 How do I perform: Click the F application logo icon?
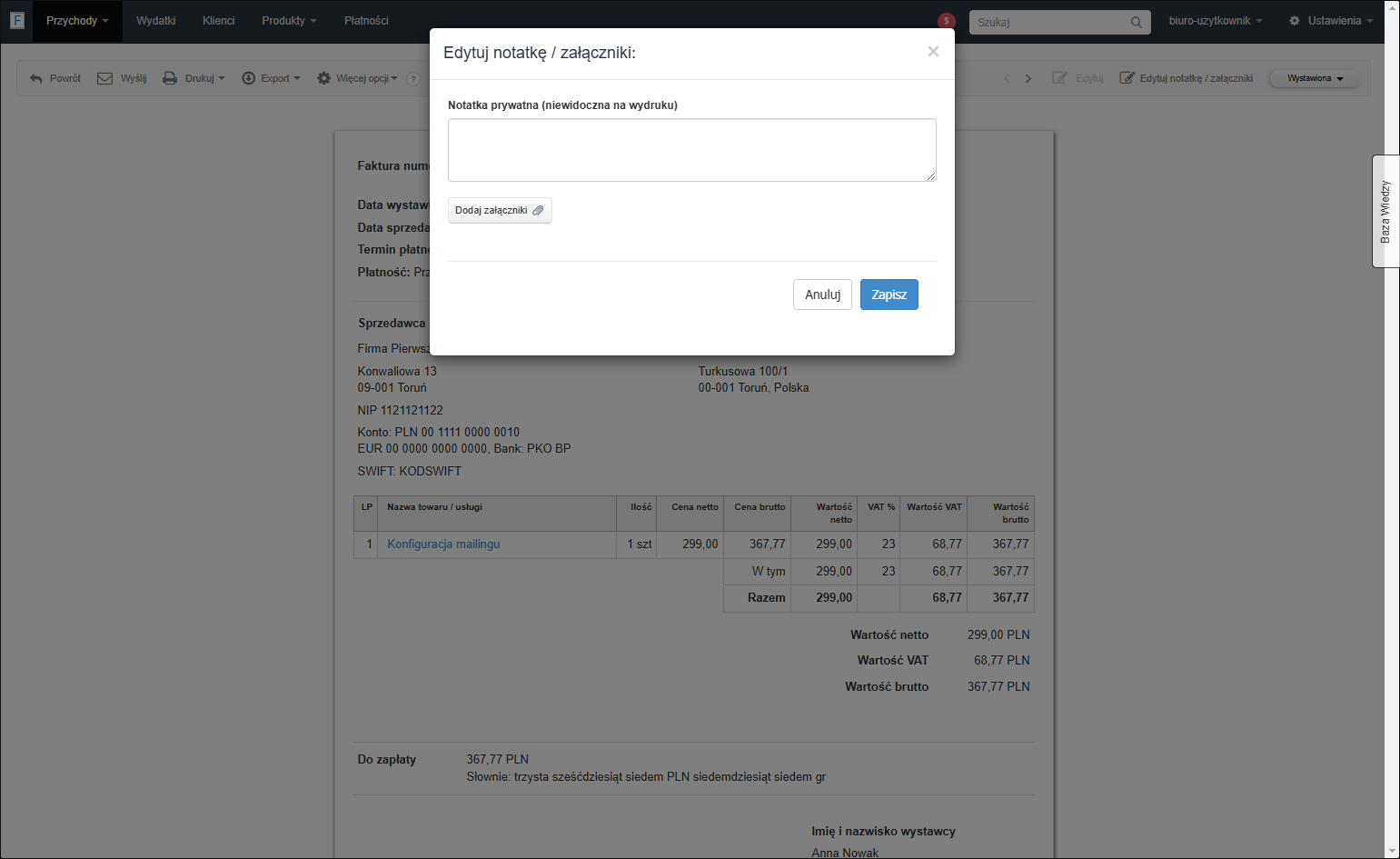(16, 20)
